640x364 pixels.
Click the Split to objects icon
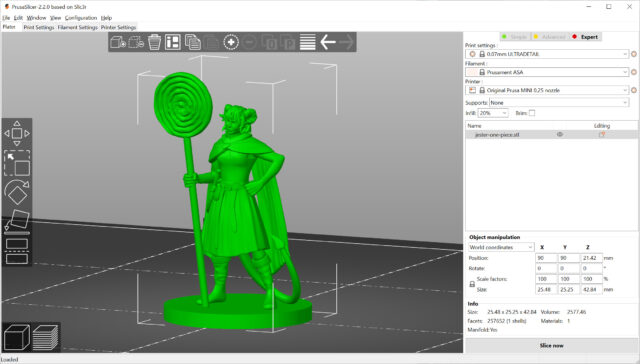(x=269, y=42)
